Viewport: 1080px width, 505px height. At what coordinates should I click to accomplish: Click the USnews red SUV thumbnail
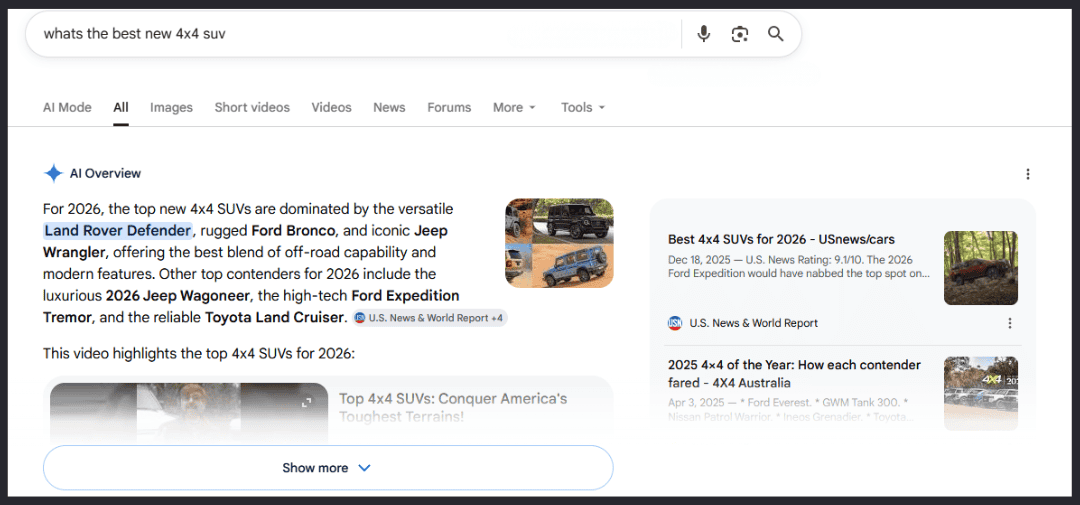pos(981,268)
